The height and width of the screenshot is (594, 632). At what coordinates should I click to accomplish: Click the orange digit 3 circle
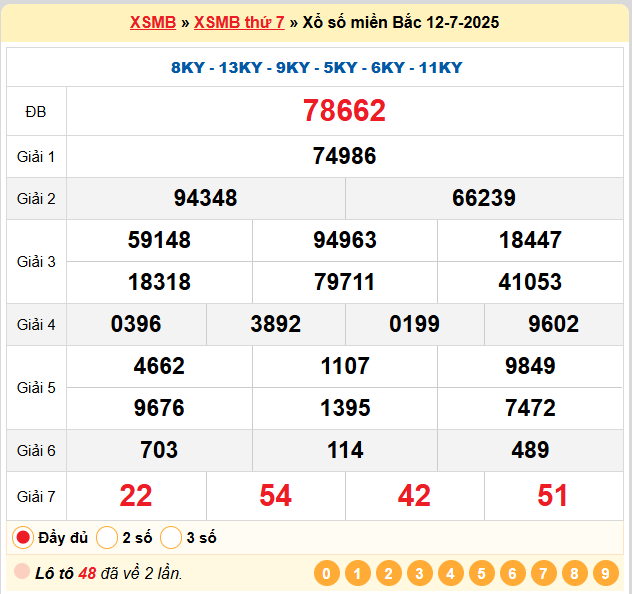pos(420,573)
